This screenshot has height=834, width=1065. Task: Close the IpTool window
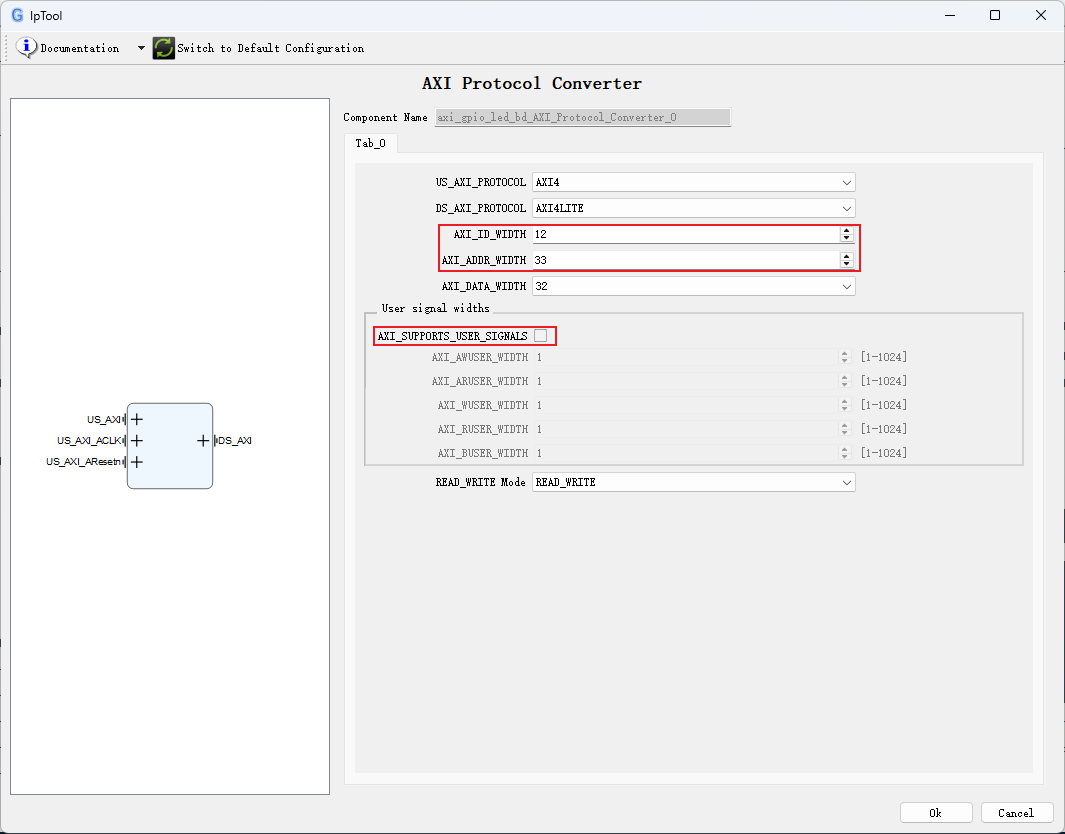coord(1041,15)
